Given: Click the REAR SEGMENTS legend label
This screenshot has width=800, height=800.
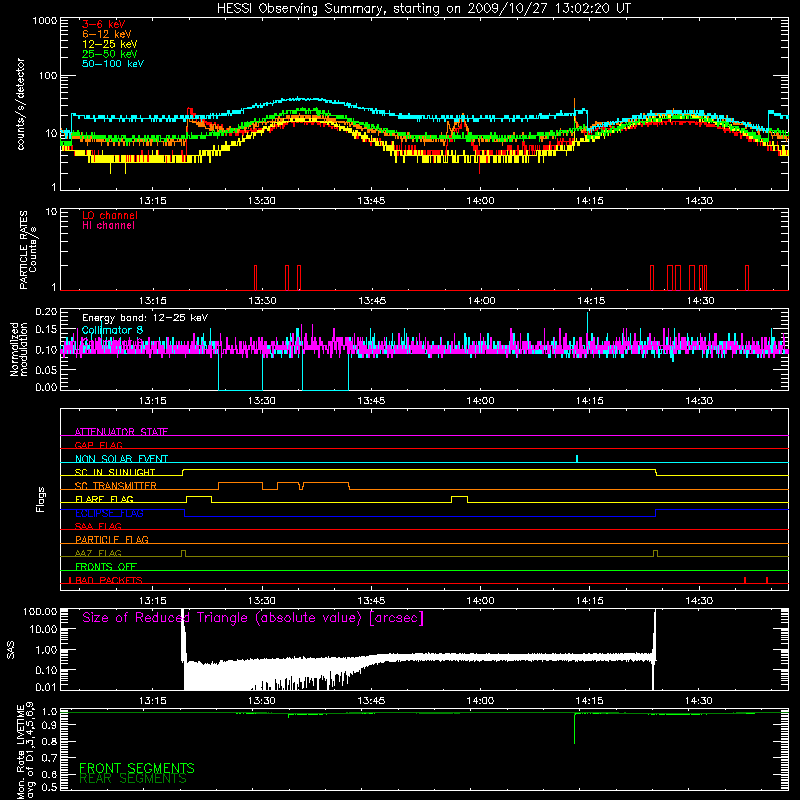Looking at the screenshot, I should point(133,779).
